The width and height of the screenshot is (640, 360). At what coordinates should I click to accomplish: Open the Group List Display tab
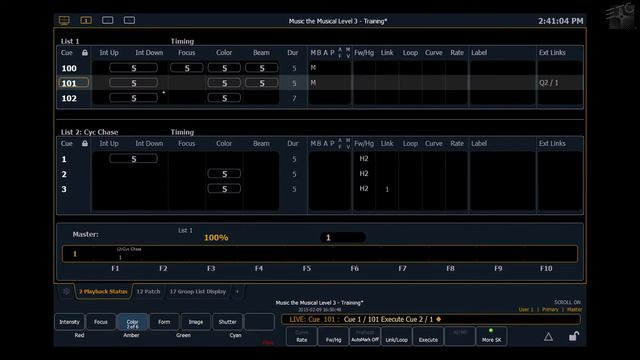coord(198,291)
